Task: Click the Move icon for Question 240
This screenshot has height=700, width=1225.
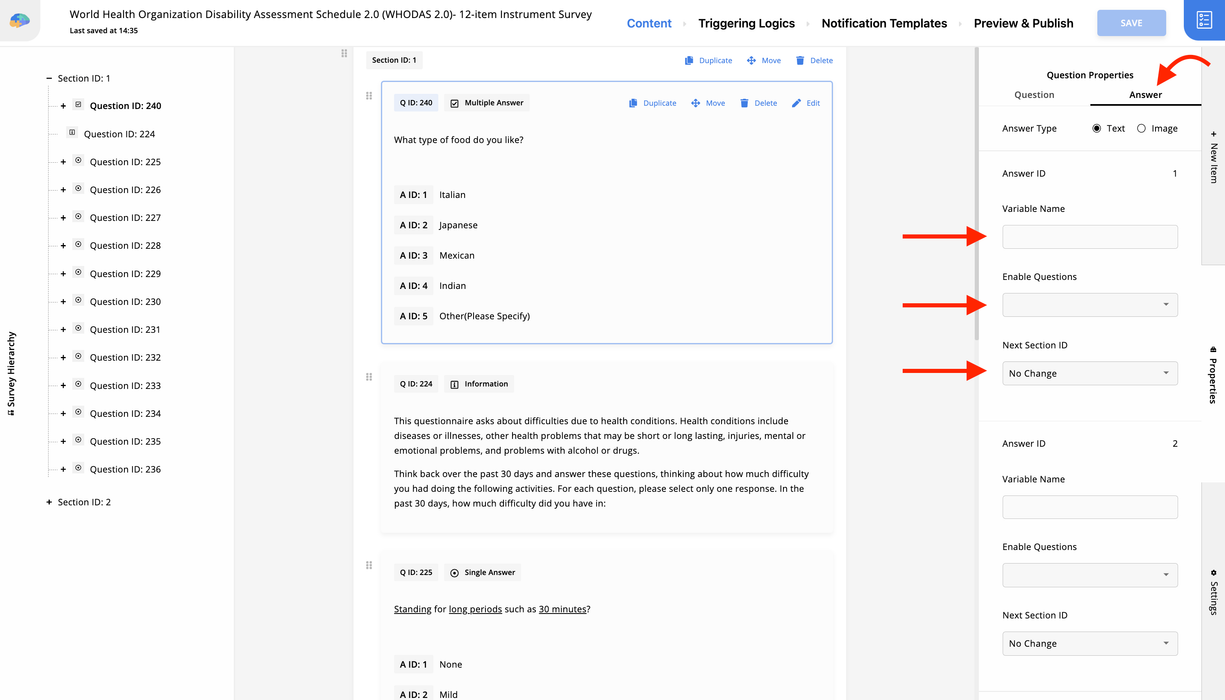Action: [x=695, y=103]
